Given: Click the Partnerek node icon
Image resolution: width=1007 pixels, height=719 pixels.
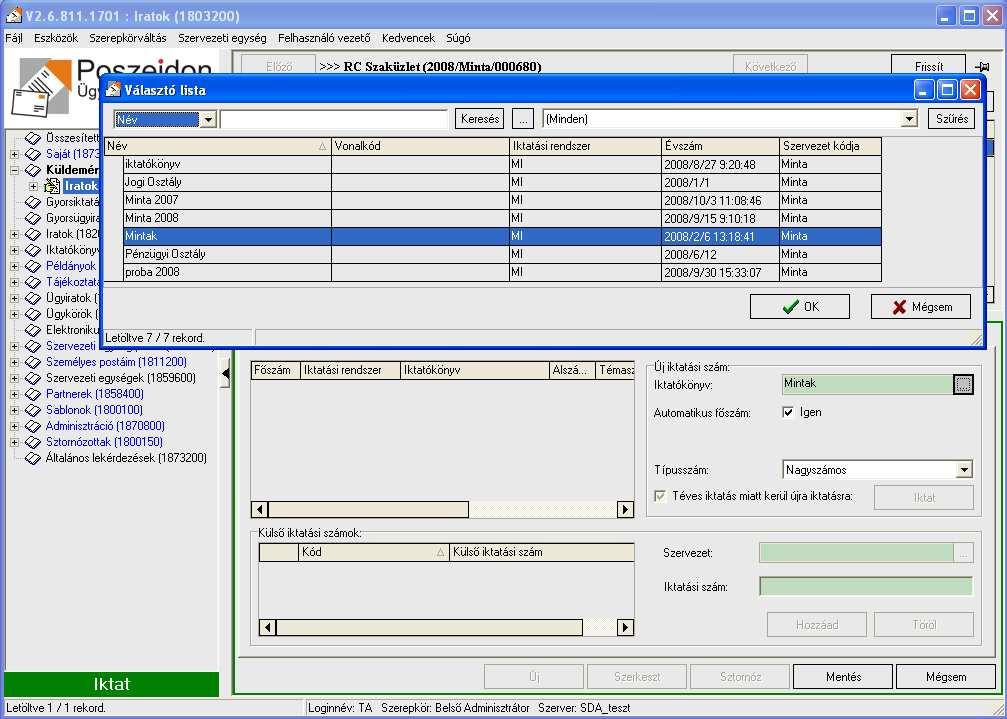Looking at the screenshot, I should pyautogui.click(x=33, y=394).
